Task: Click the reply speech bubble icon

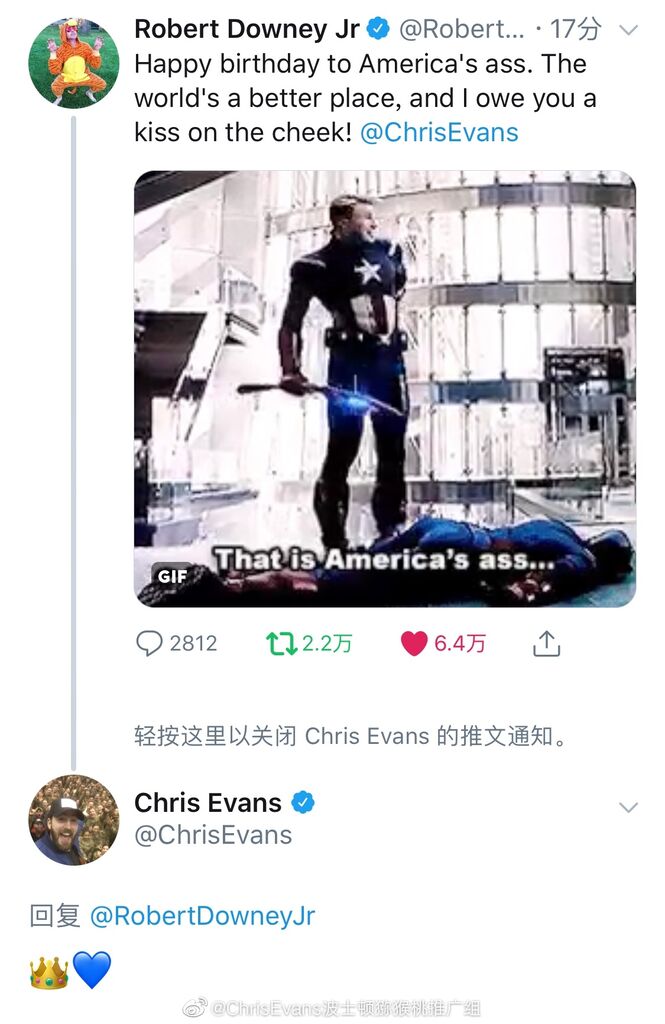Action: (x=149, y=643)
